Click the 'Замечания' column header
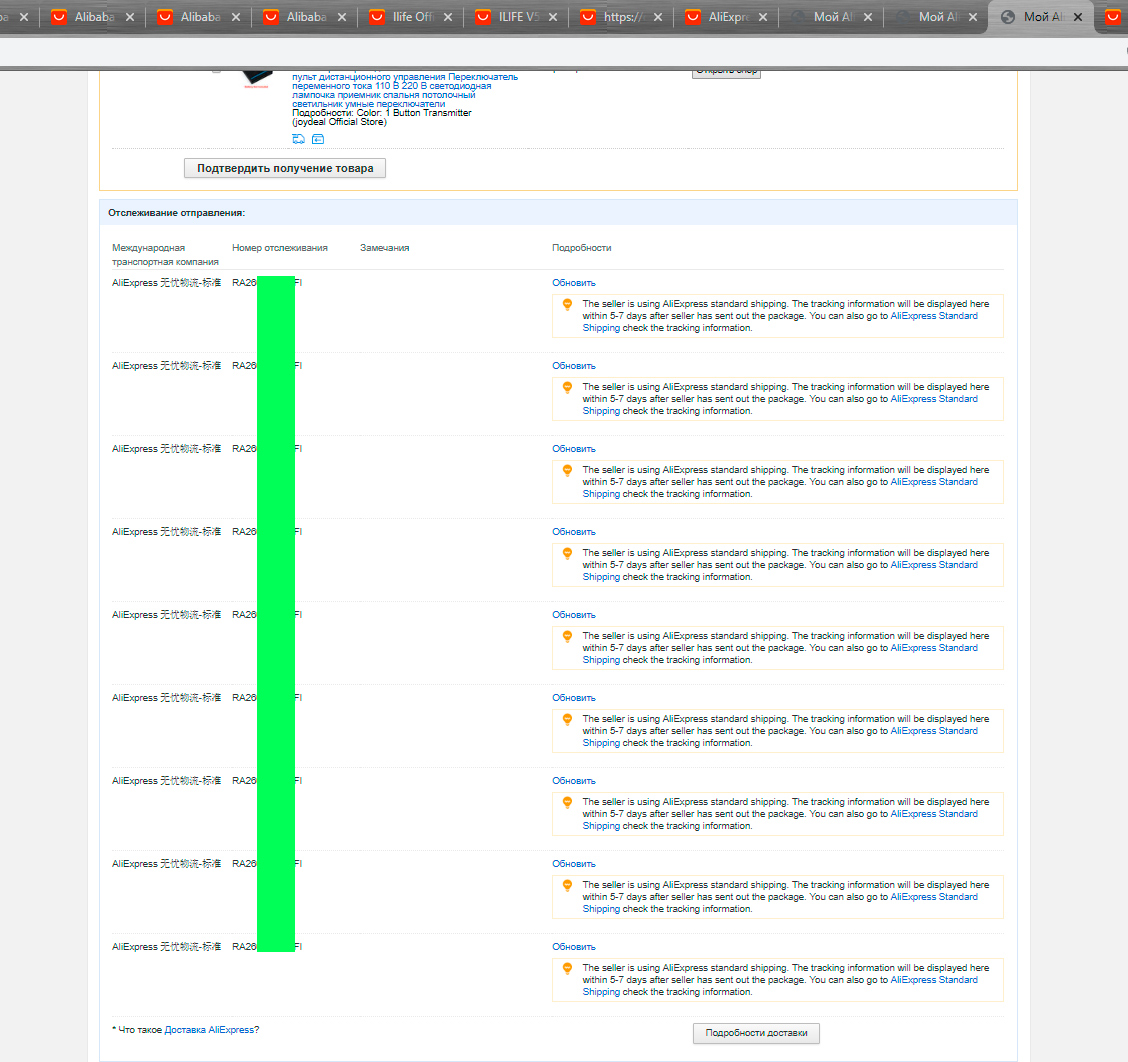This screenshot has width=1128, height=1062. point(384,248)
